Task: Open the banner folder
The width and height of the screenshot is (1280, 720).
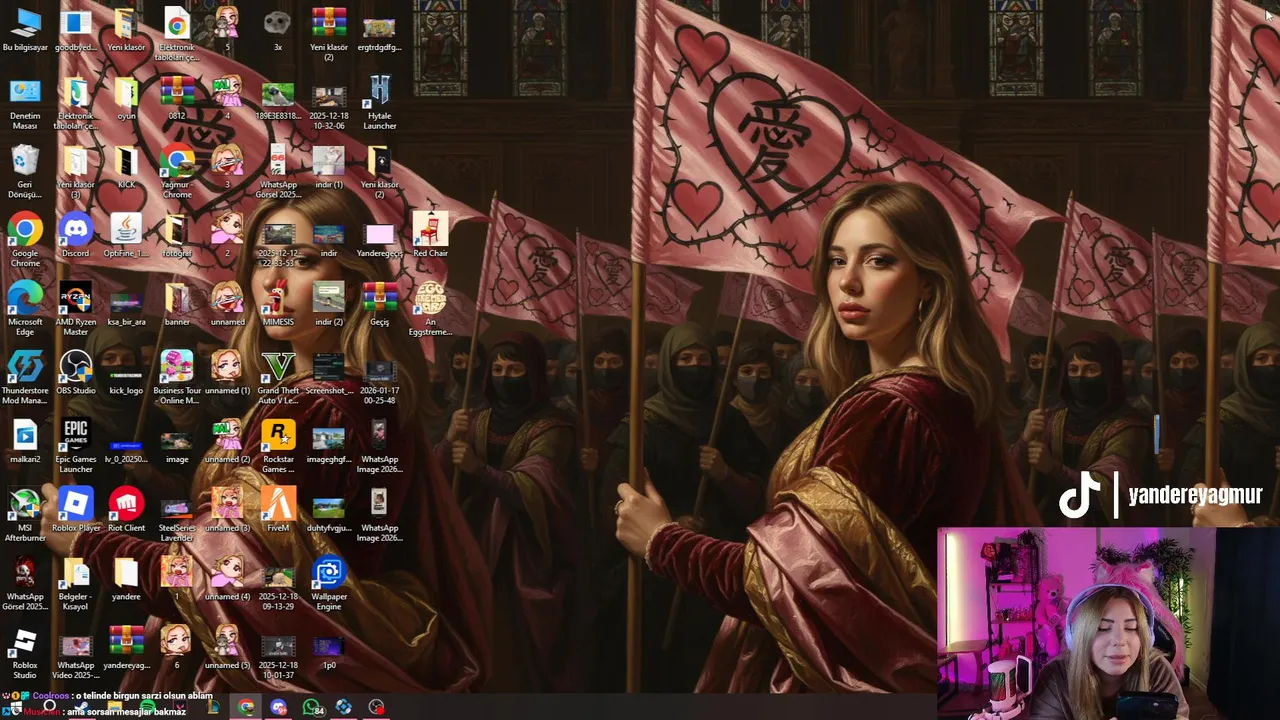Action: (x=177, y=304)
